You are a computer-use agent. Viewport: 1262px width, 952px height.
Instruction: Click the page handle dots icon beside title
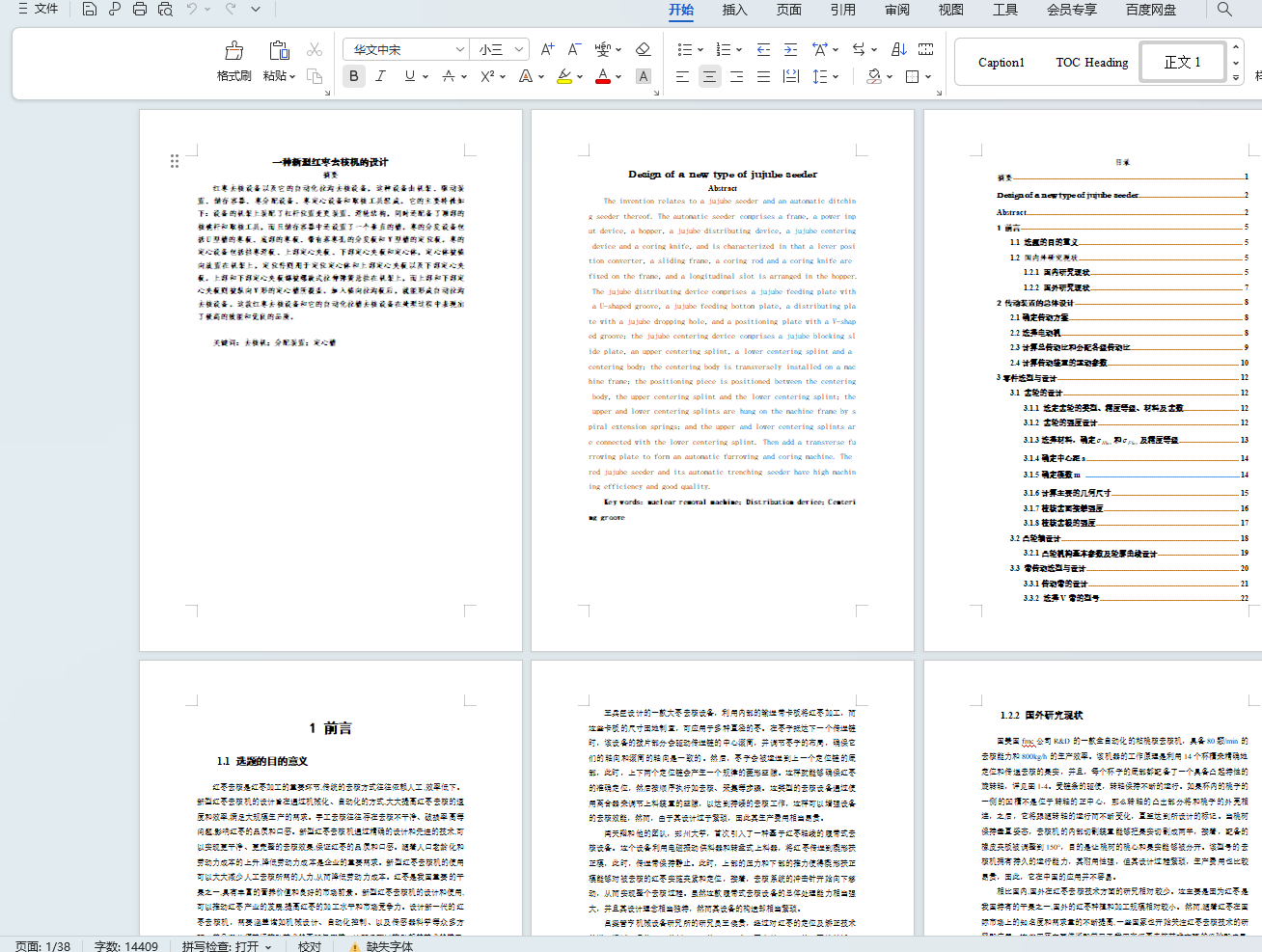click(x=175, y=161)
